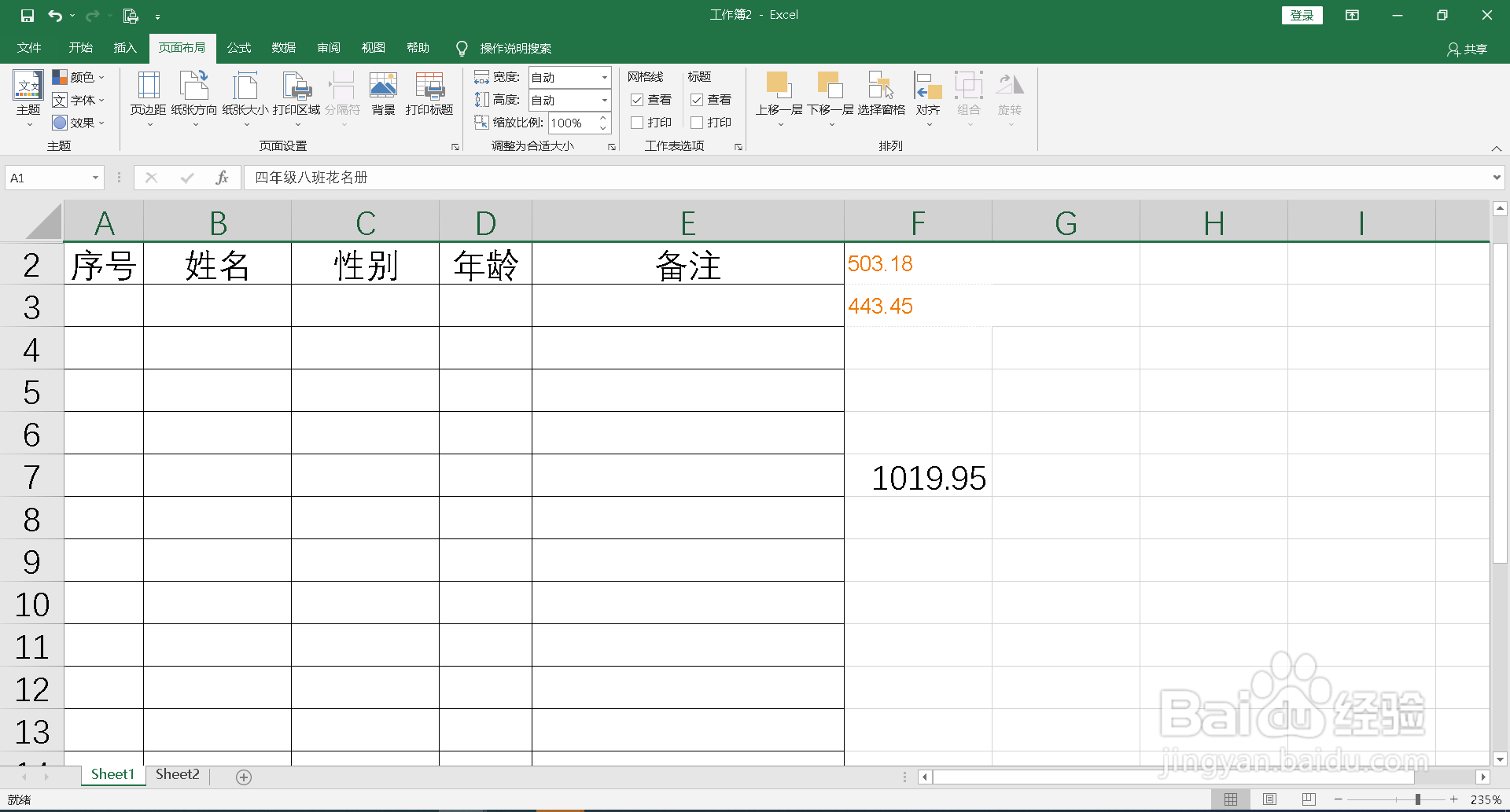Switch to the Sheet2 worksheet tab

point(177,774)
